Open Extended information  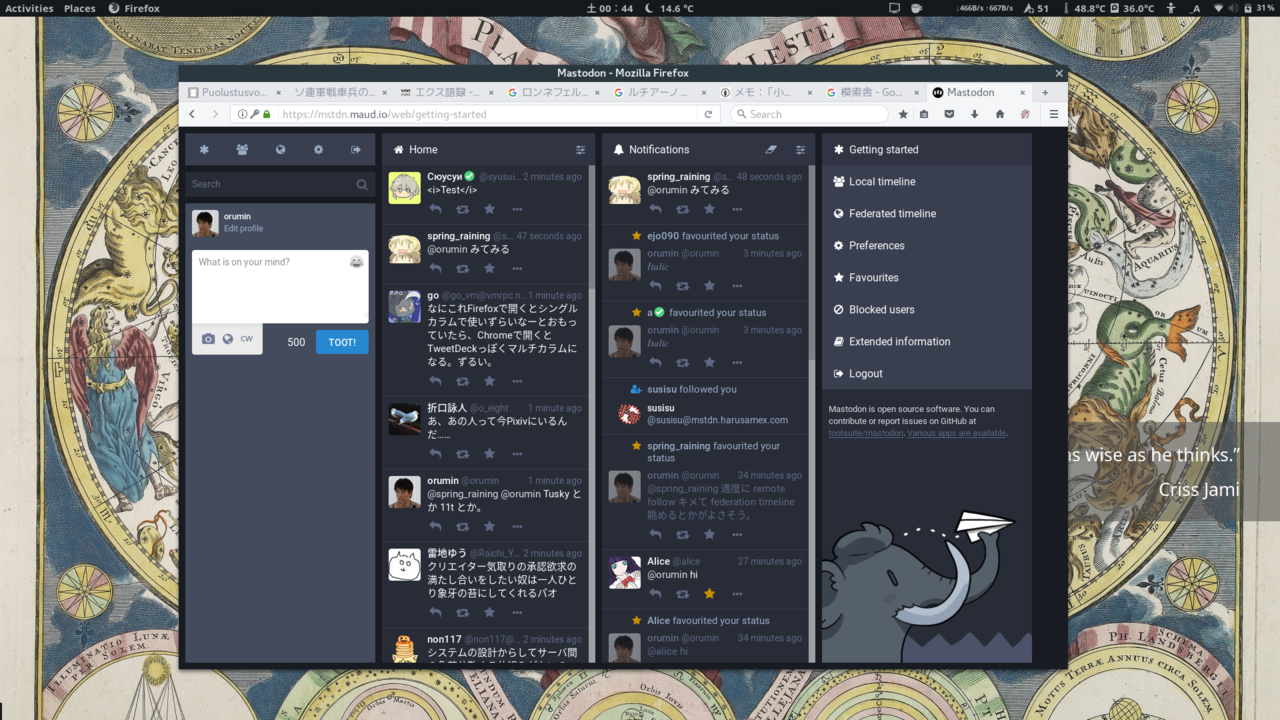pyautogui.click(x=927, y=342)
